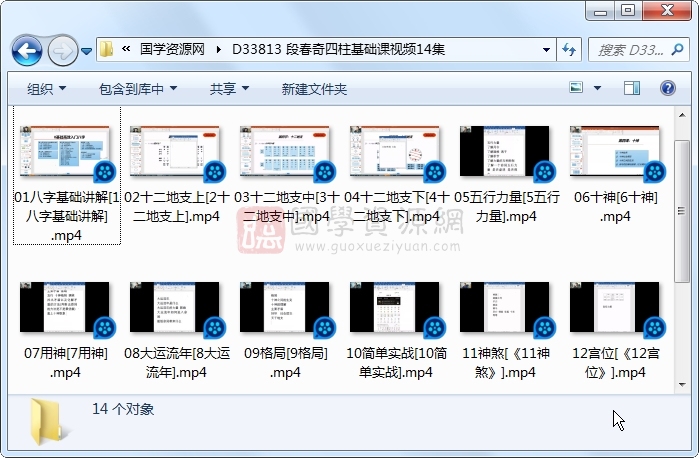Select 12宫位 video thumbnail

[615, 307]
